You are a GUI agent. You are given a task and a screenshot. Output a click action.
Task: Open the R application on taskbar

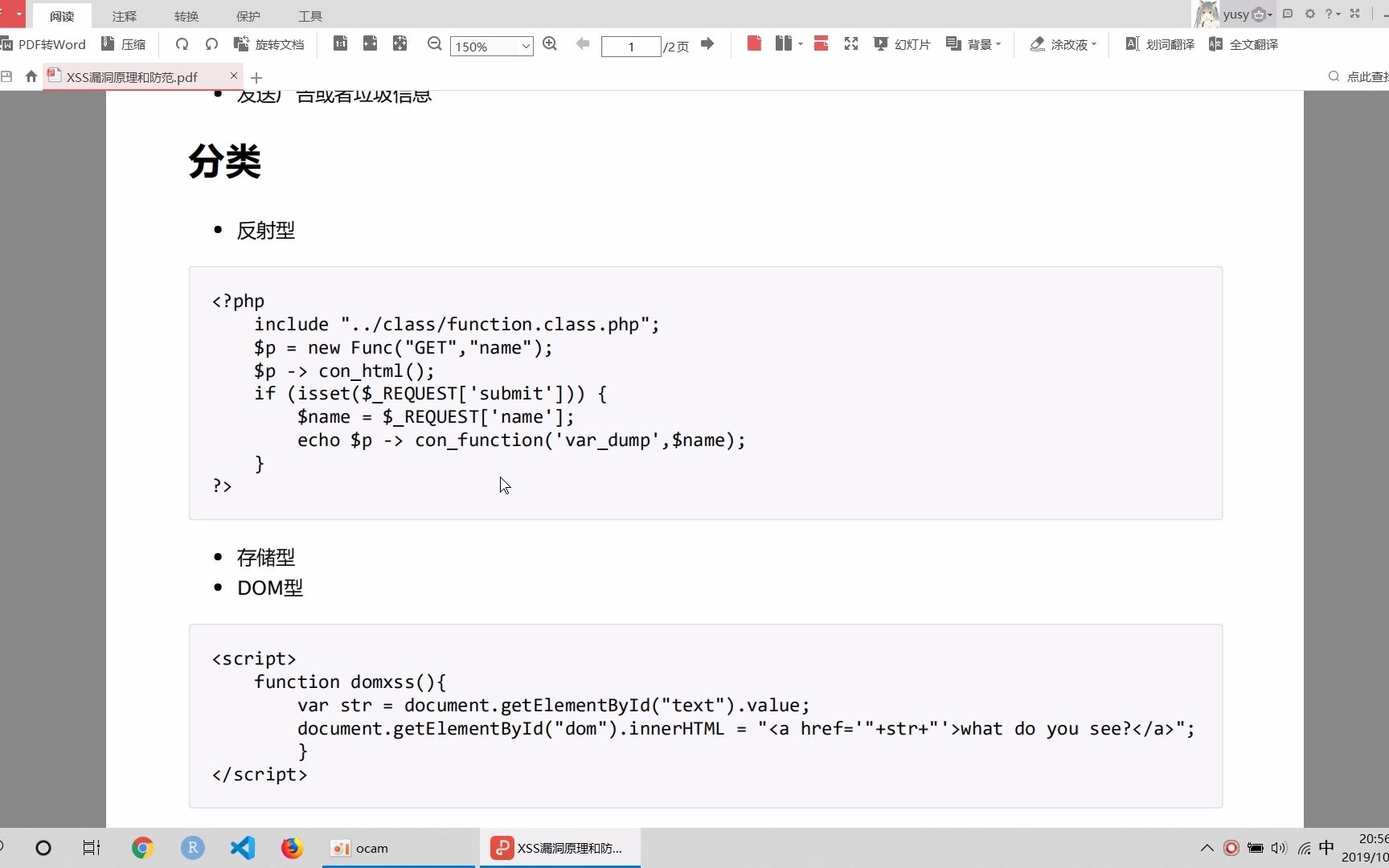coord(192,848)
